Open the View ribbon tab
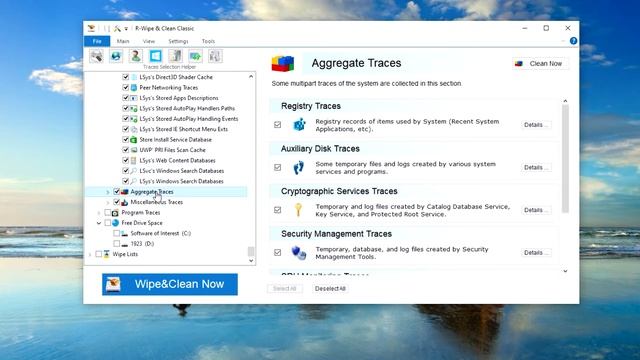640x360 pixels. point(149,41)
